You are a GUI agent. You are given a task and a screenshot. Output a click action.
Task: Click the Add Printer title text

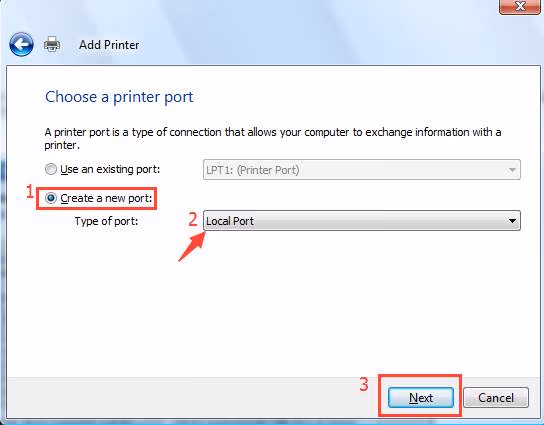[x=109, y=45]
